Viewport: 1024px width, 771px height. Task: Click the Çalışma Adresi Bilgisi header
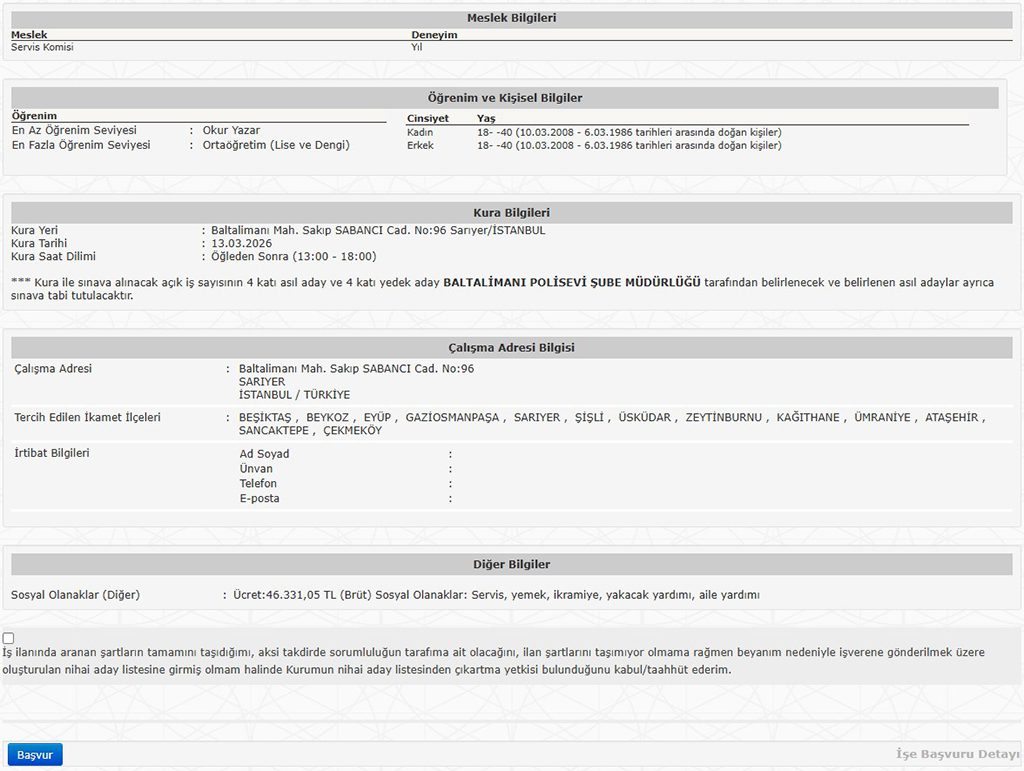click(x=511, y=347)
